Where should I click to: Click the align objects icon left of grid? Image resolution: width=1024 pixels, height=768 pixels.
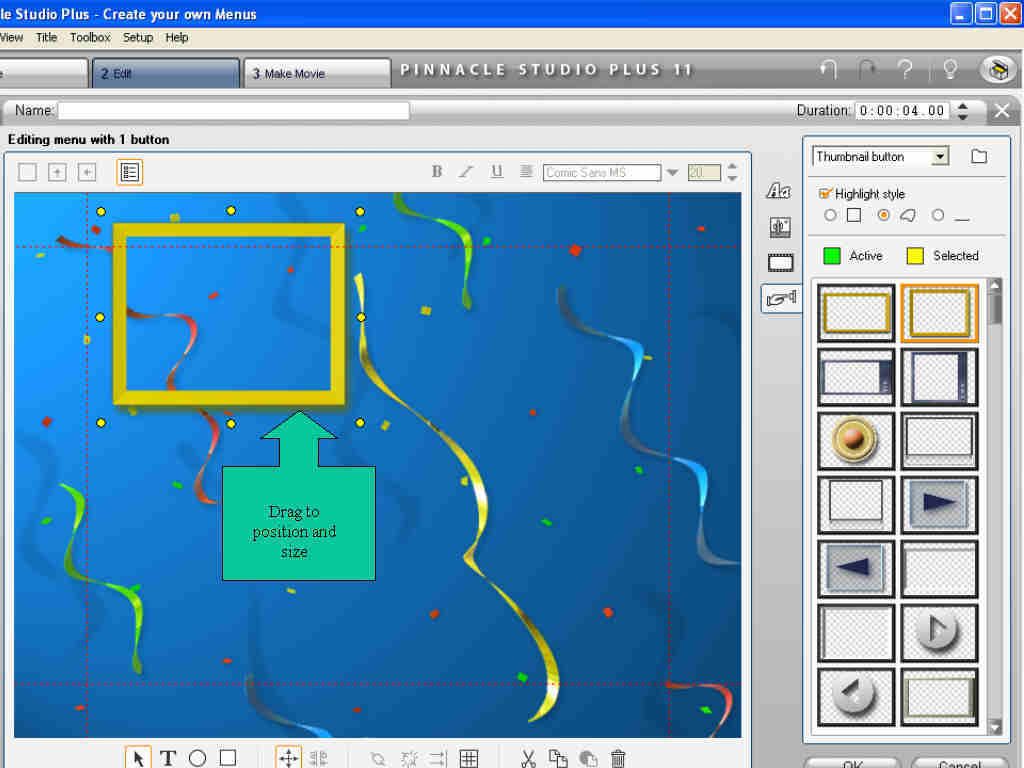[438, 758]
